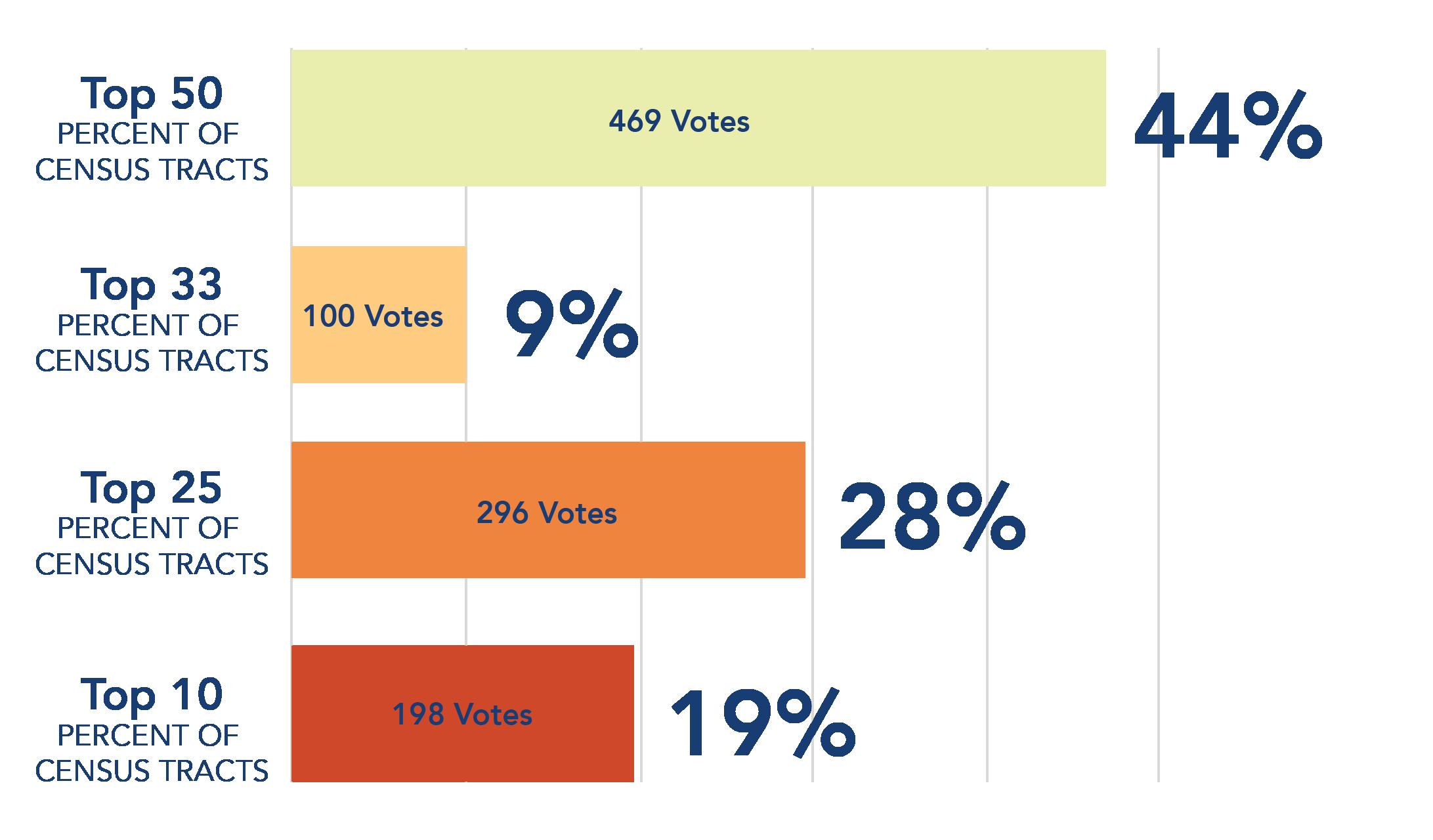
Task: Click the orange Top 25 bar
Action: coord(548,510)
